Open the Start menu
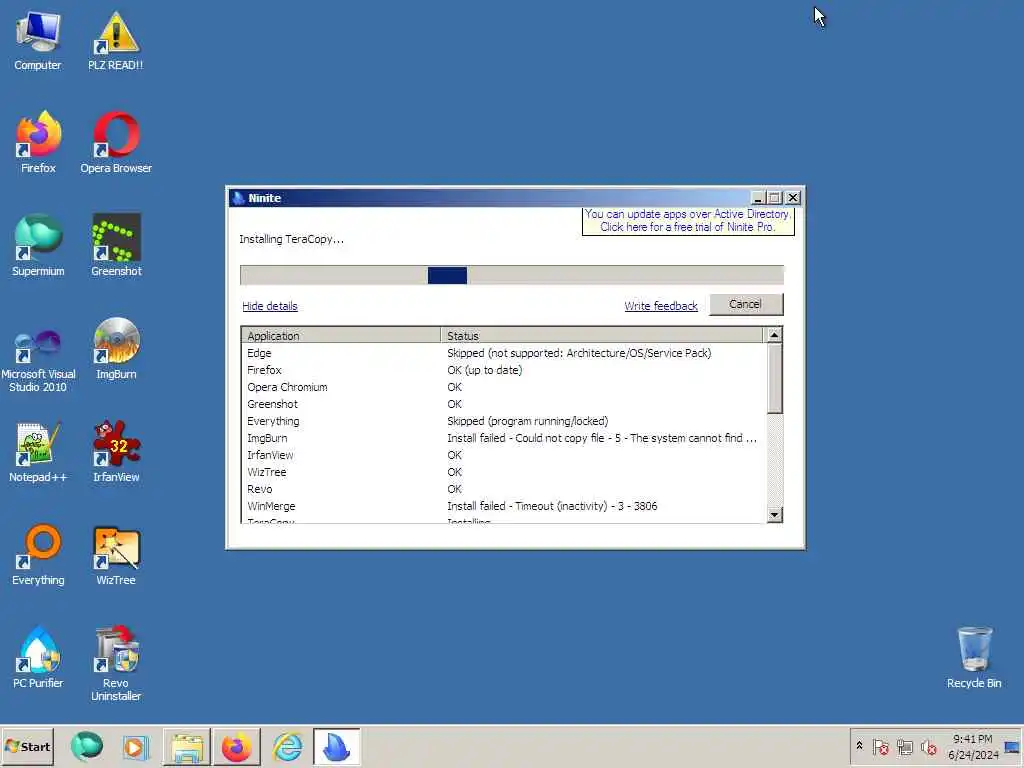 27,746
